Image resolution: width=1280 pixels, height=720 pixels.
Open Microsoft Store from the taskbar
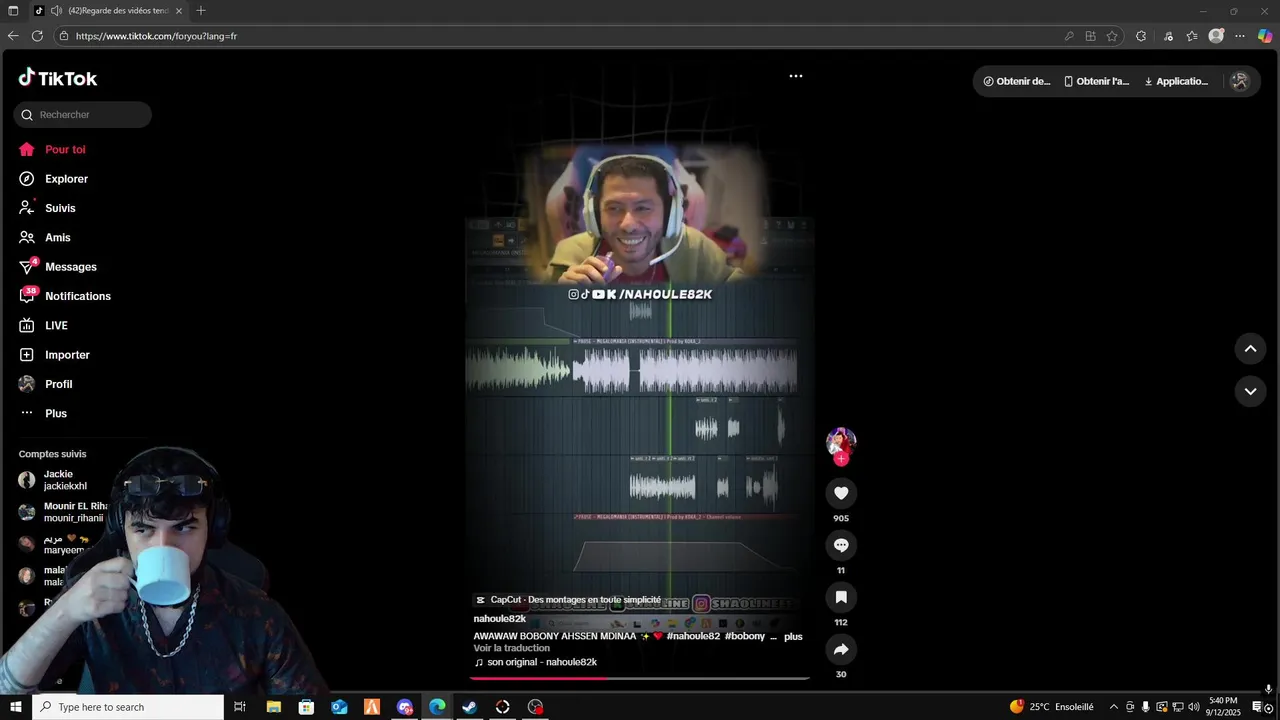(x=306, y=707)
